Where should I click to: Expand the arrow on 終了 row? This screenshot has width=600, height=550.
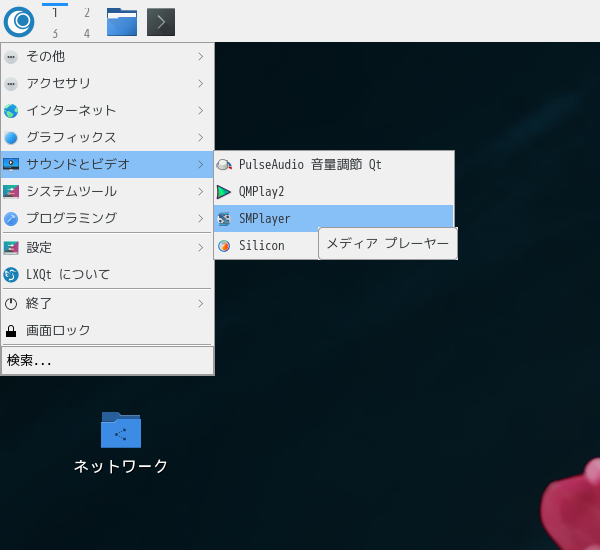click(x=201, y=304)
